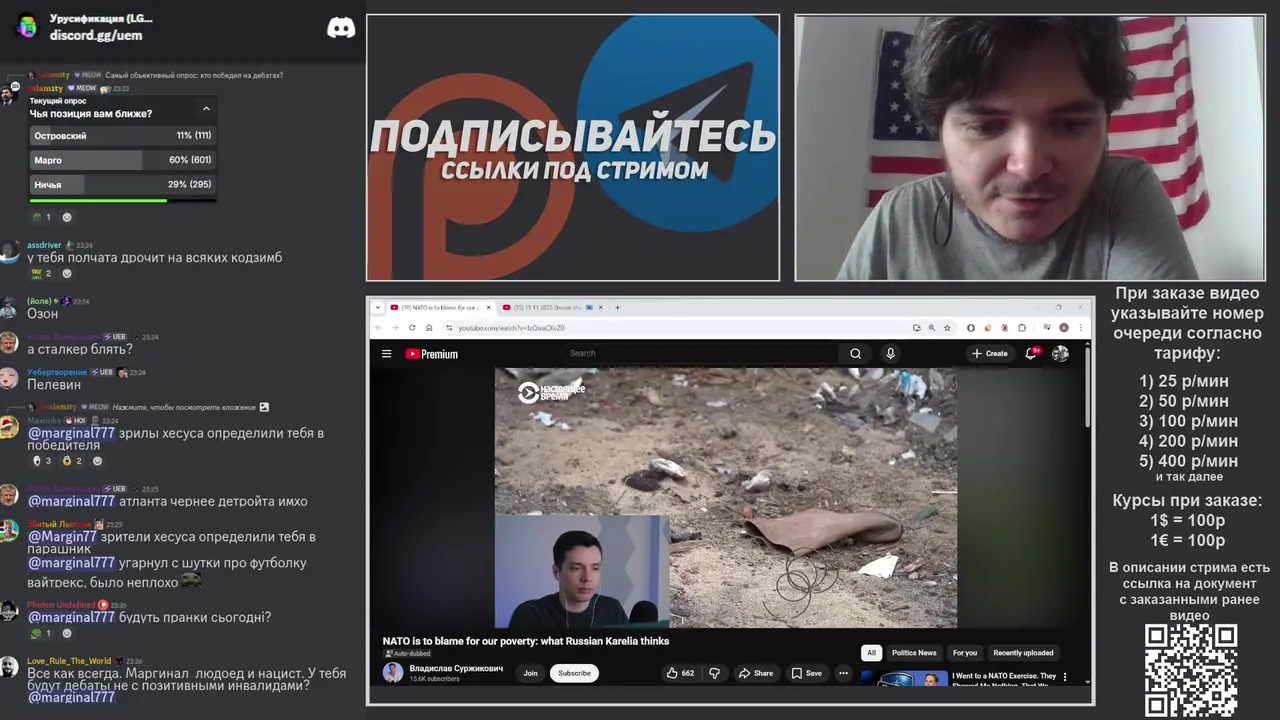Click zoom magnifier icon in address bar
This screenshot has width=1280, height=720.
coord(931,327)
